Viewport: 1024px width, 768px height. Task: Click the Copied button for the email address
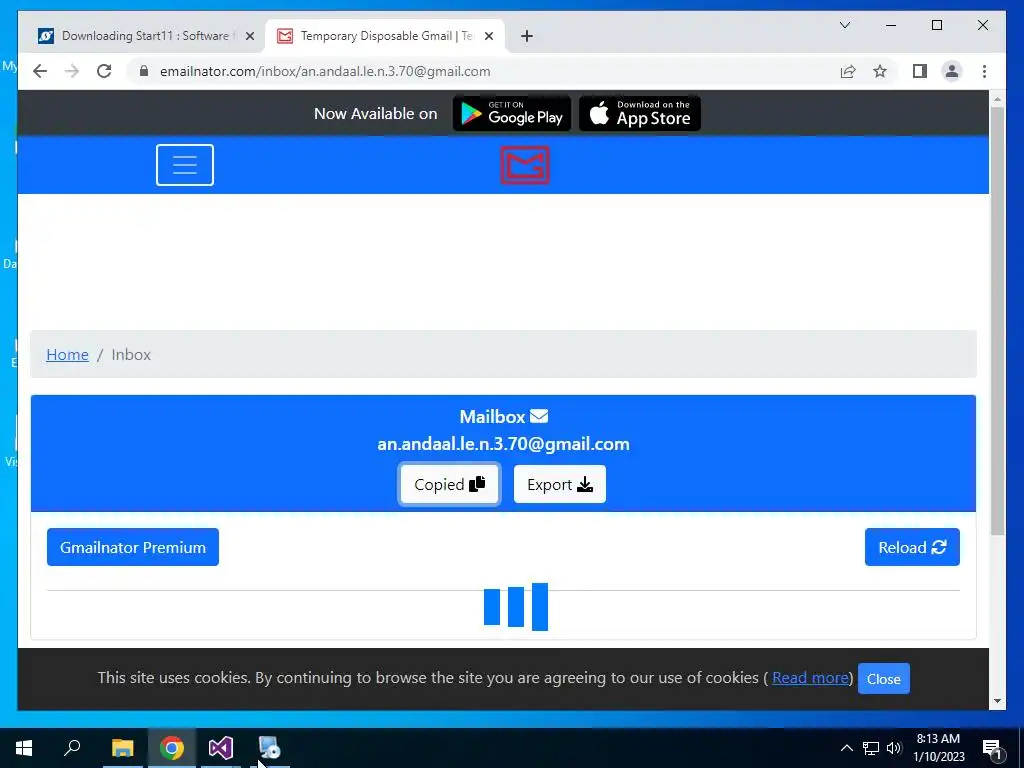coord(449,484)
